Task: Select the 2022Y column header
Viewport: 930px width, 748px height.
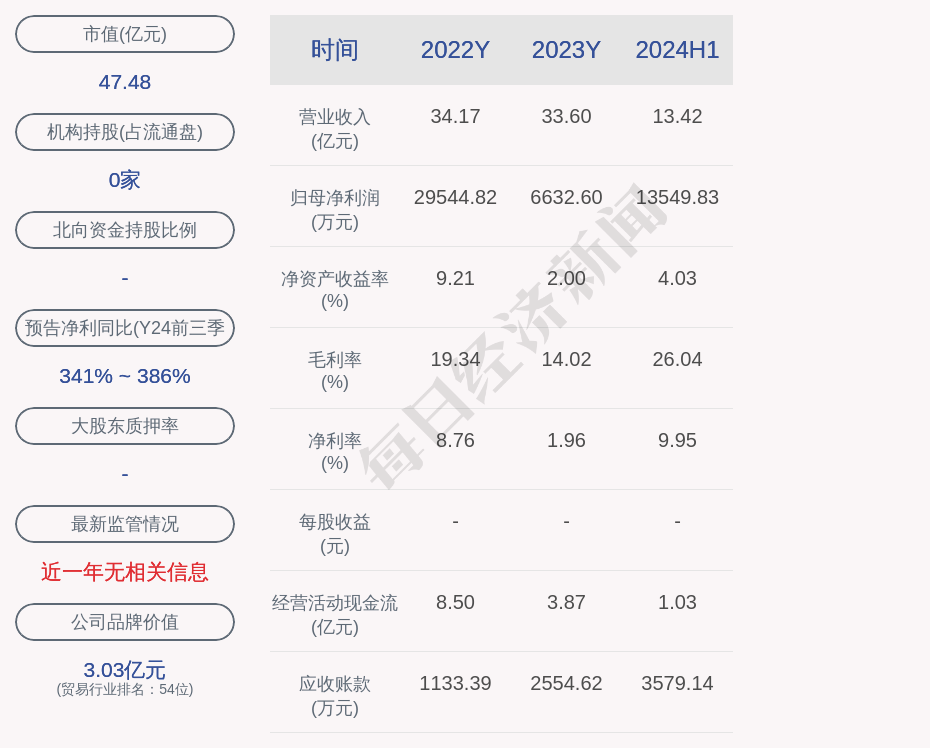Action: [x=455, y=50]
